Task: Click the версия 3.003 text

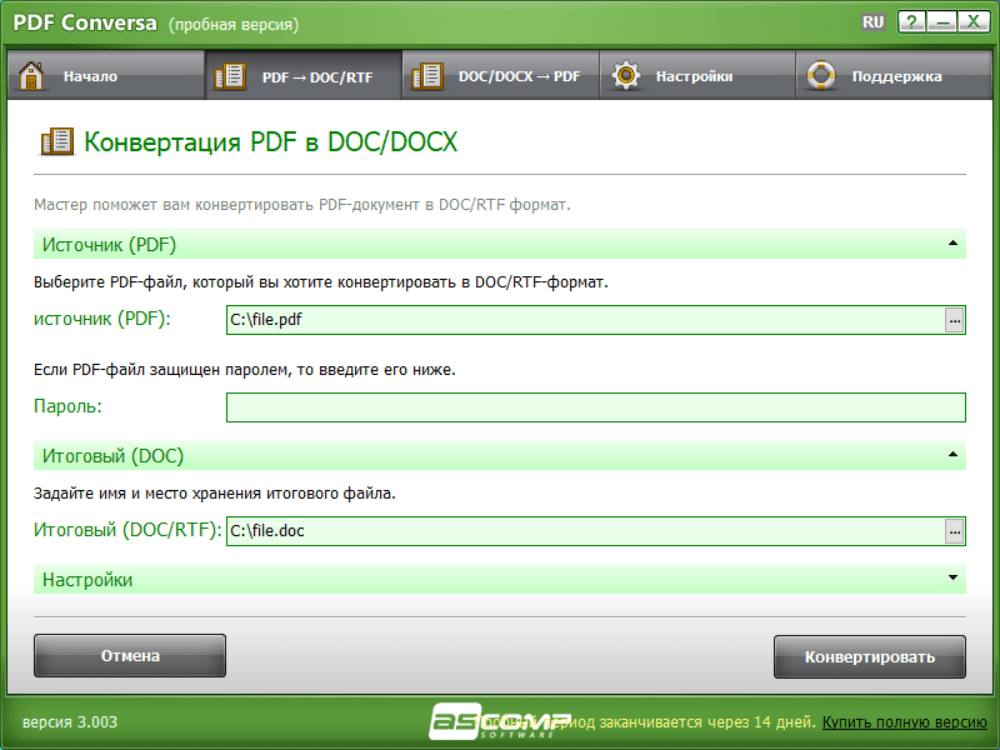Action: (70, 722)
